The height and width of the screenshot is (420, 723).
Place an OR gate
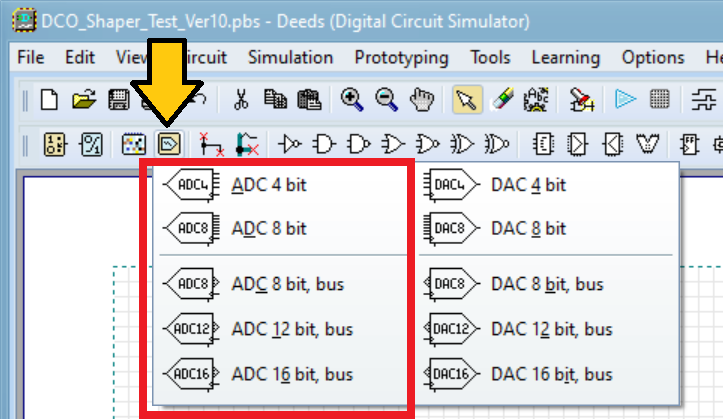coord(393,144)
